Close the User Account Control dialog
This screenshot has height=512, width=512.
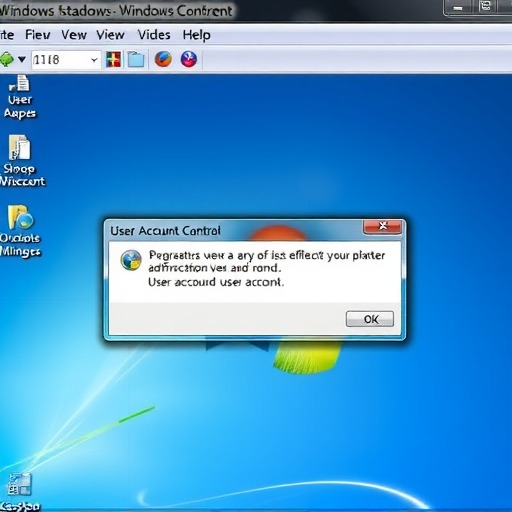[x=382, y=226]
